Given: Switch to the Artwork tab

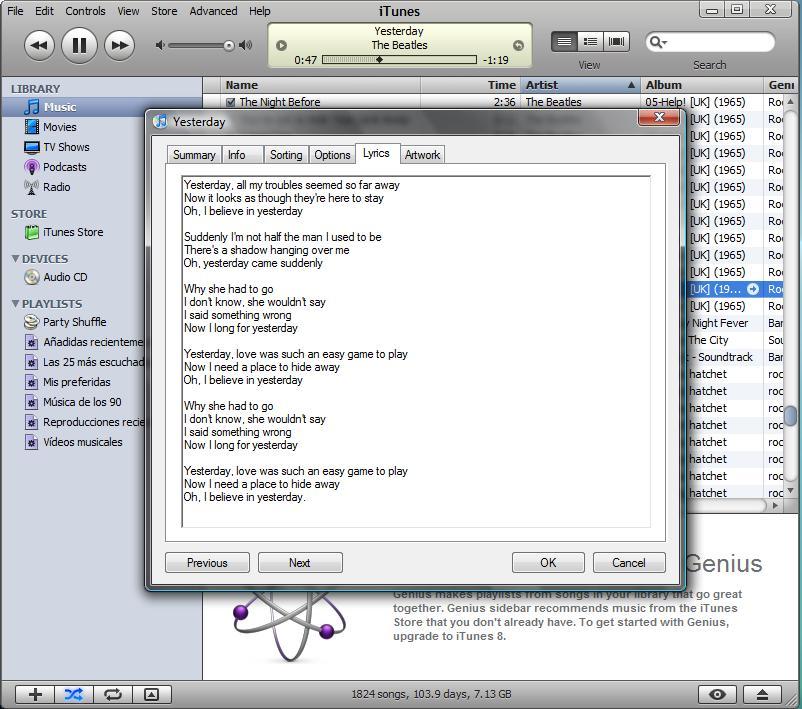Looking at the screenshot, I should (422, 154).
